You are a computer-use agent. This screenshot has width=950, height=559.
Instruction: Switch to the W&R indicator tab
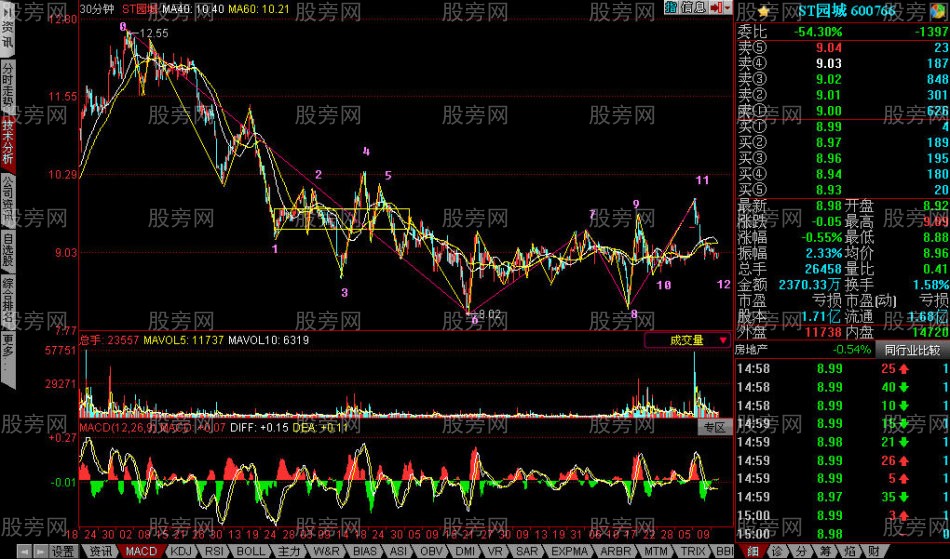coord(327,552)
